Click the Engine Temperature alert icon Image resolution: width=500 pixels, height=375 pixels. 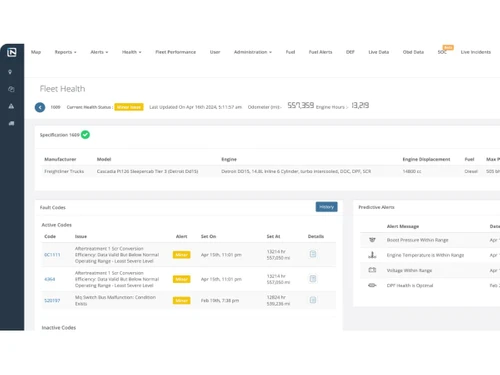[x=372, y=255]
